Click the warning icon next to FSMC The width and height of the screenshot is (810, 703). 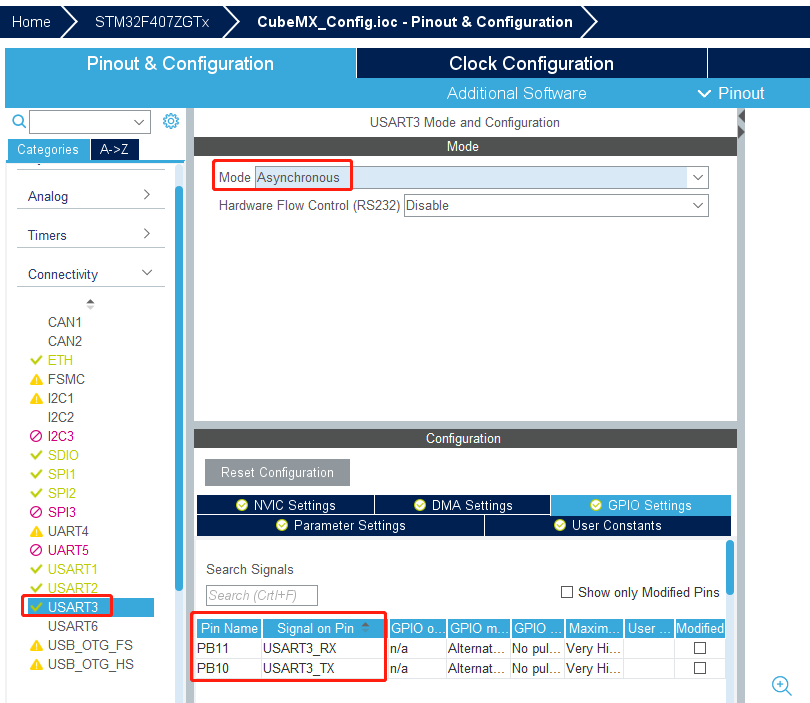(x=37, y=380)
